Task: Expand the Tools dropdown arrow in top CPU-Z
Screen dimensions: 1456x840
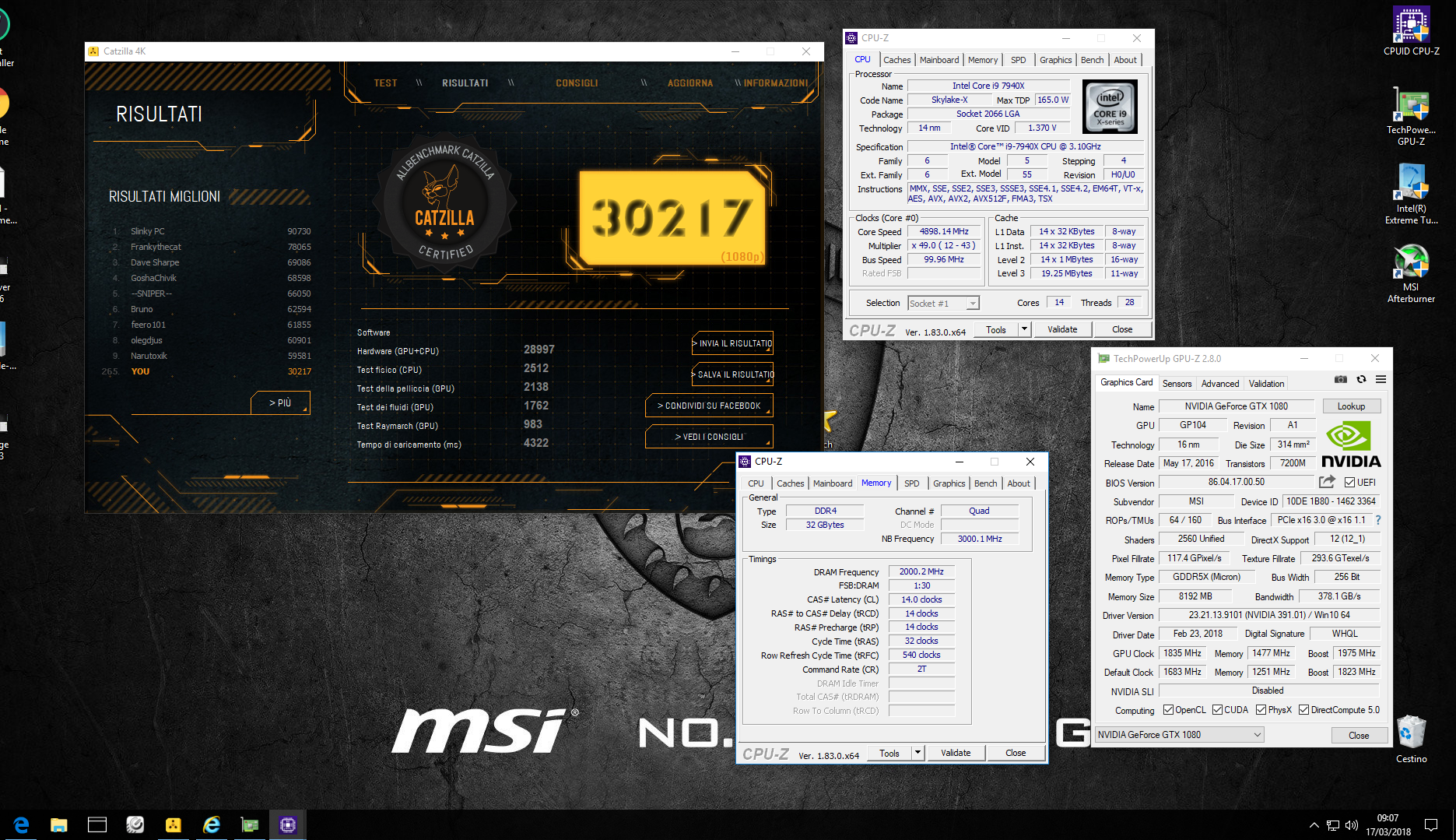Action: pyautogui.click(x=1024, y=329)
